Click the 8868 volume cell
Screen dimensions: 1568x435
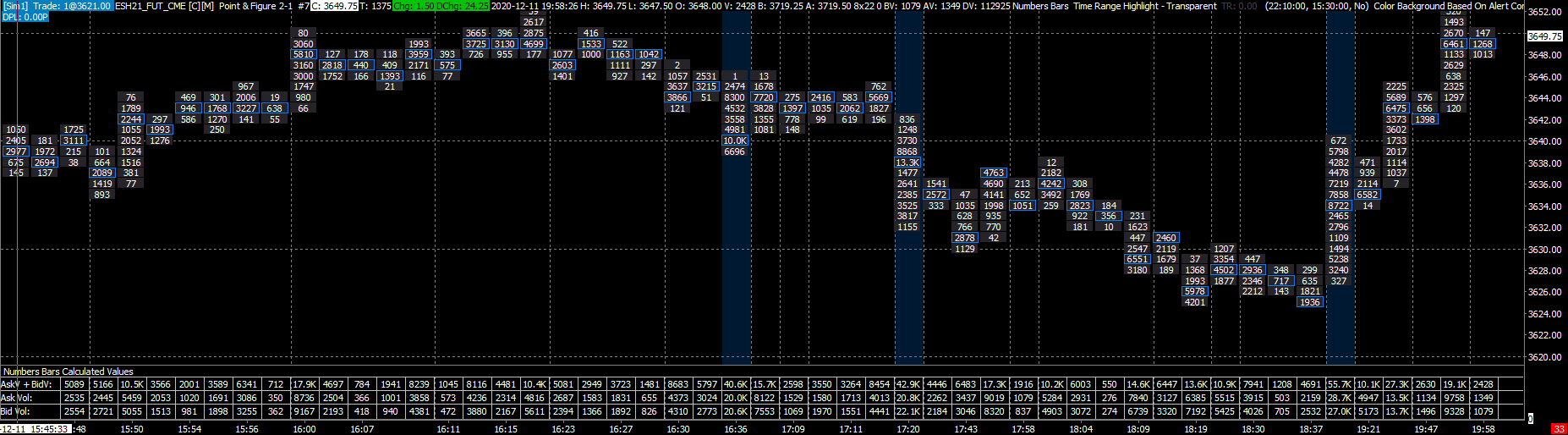(907, 151)
